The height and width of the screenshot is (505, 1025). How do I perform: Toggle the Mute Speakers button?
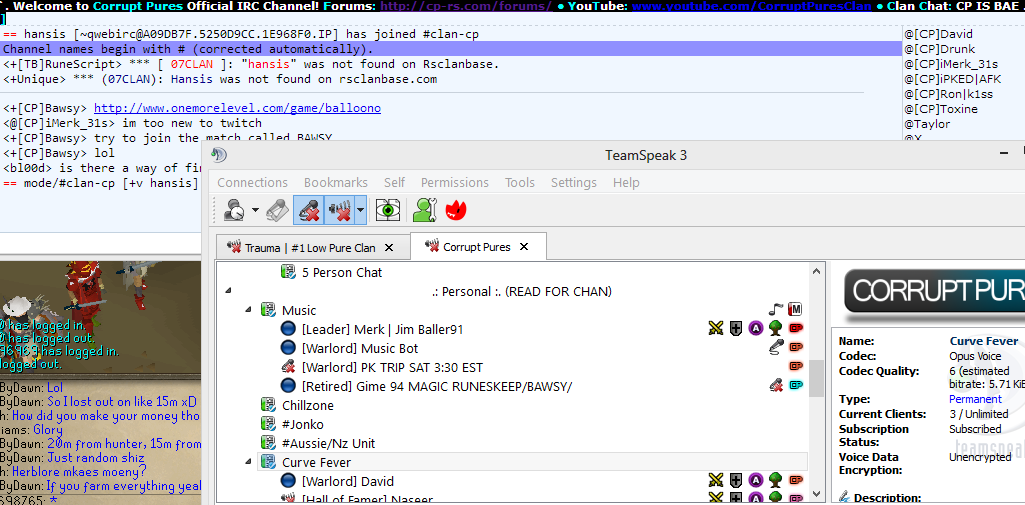click(338, 210)
